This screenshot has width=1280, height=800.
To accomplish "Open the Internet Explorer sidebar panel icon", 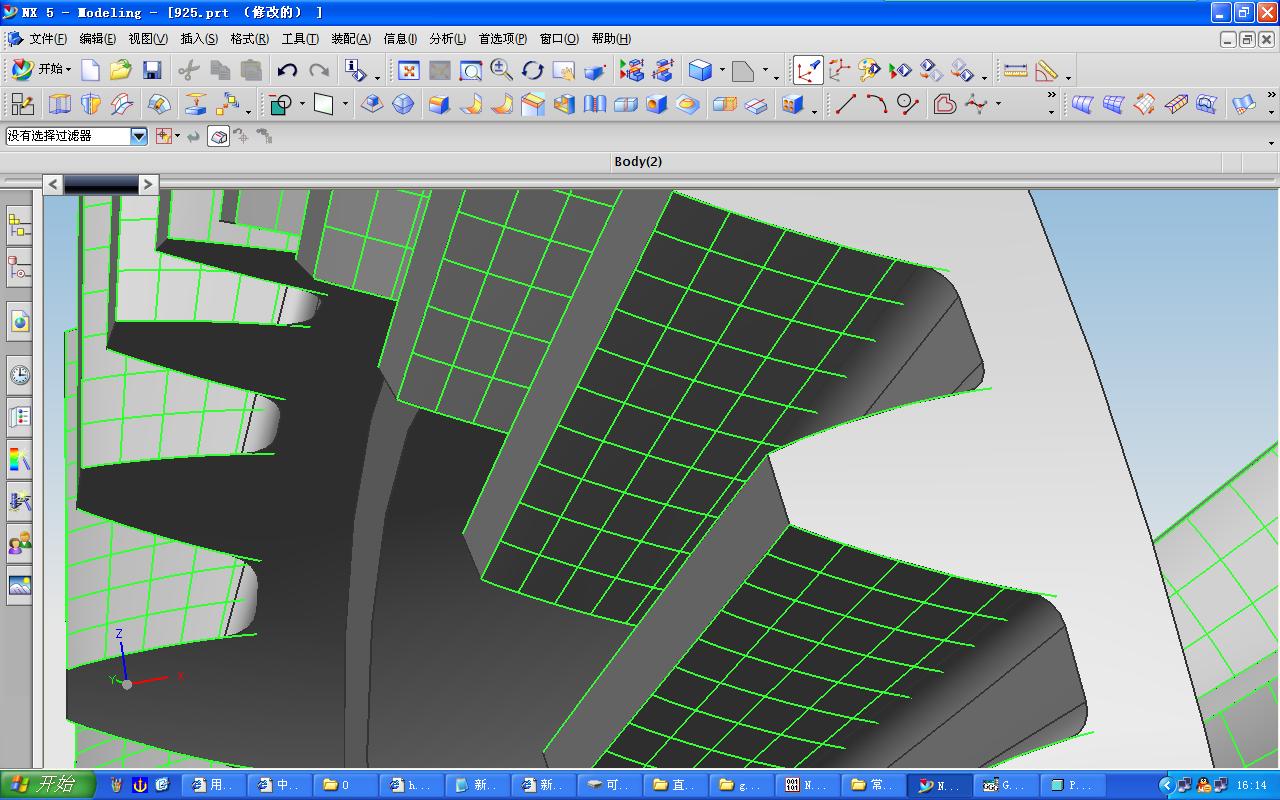I will coord(19,321).
